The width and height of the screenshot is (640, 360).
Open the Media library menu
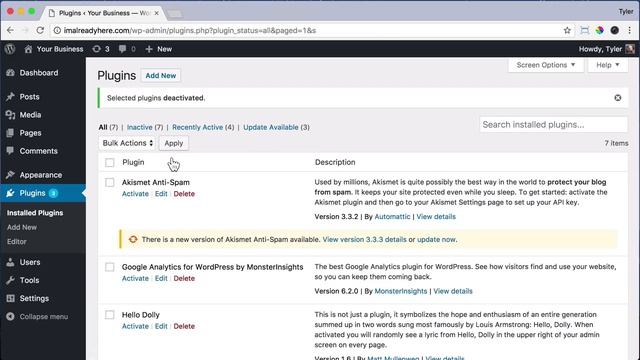click(x=30, y=115)
